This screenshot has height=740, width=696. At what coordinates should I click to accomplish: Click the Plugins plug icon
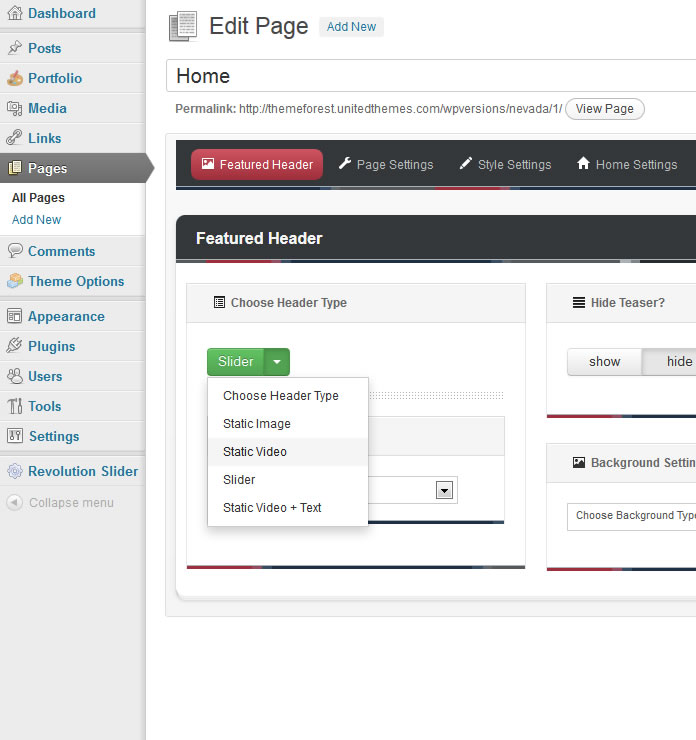[x=14, y=346]
